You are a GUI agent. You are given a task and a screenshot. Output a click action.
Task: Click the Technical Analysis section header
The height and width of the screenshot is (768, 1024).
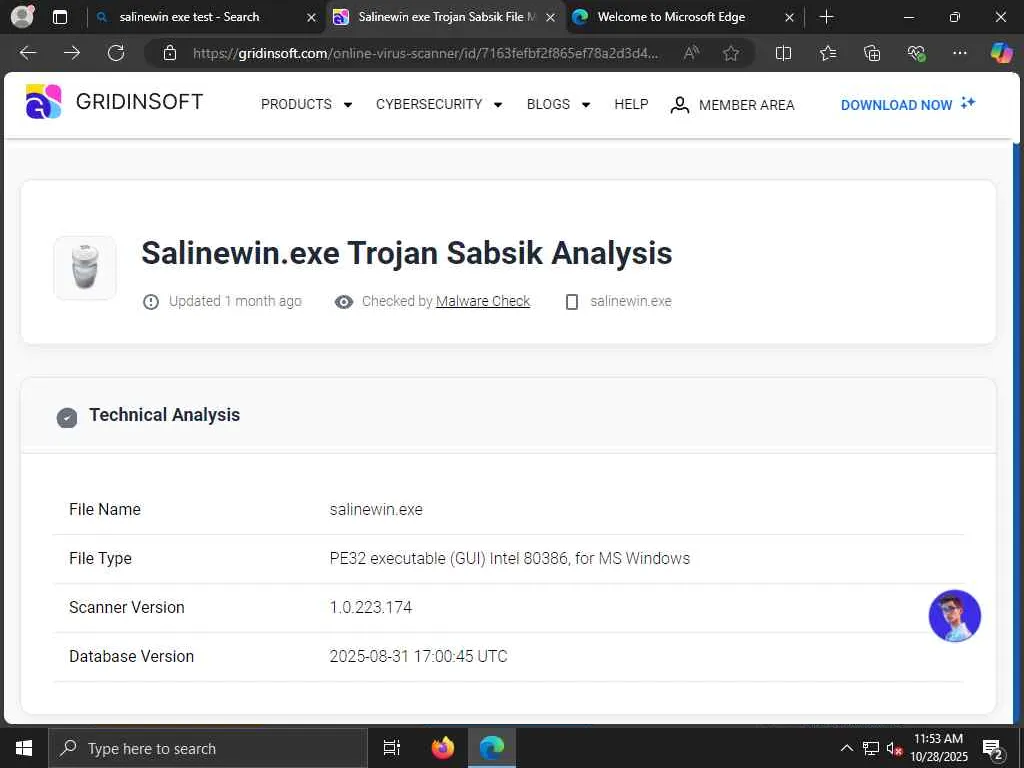pos(164,415)
